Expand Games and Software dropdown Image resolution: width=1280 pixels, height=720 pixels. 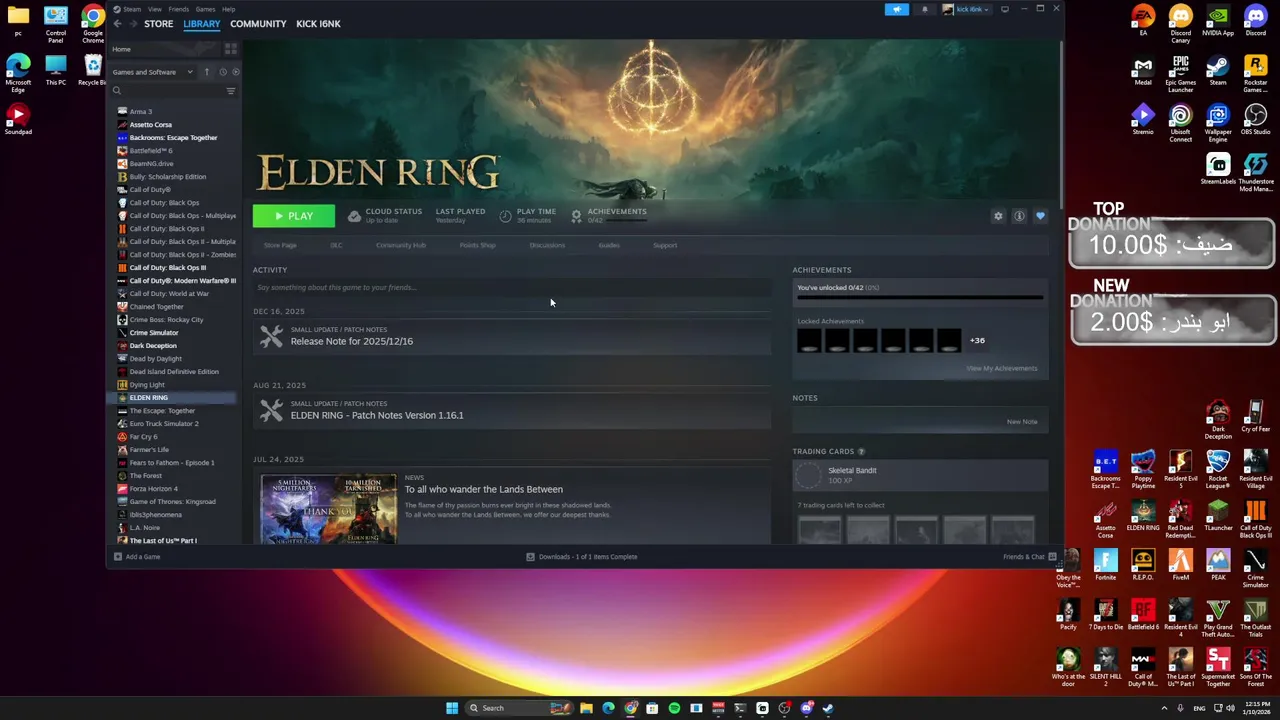click(153, 72)
